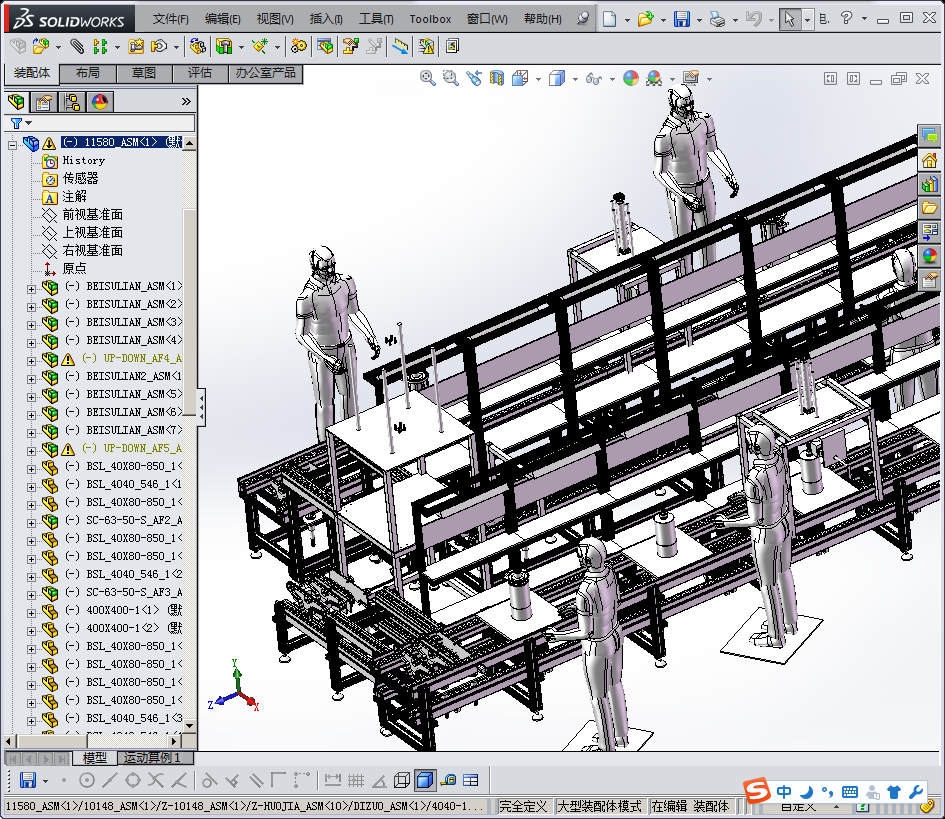
Task: Click the Save icon in top toolbar
Action: 681,19
